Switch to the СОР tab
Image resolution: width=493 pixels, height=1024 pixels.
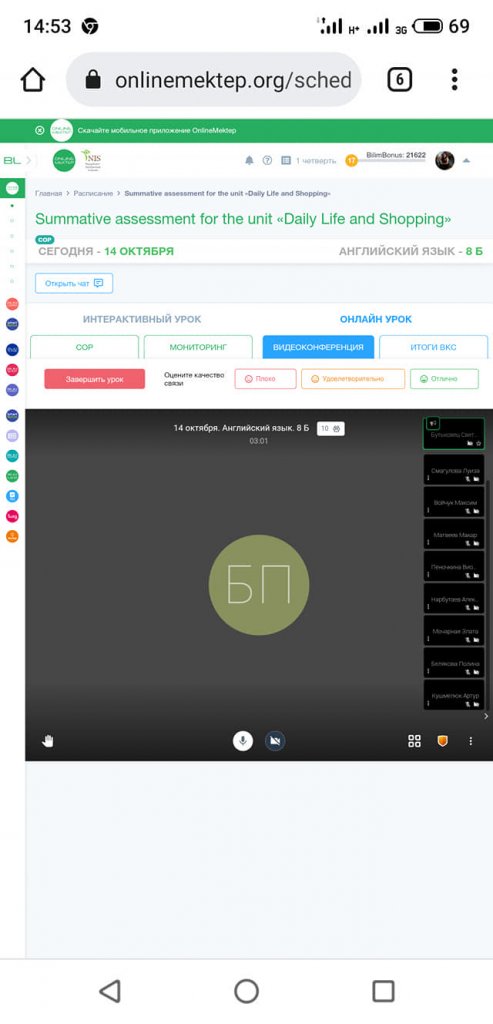click(x=85, y=347)
